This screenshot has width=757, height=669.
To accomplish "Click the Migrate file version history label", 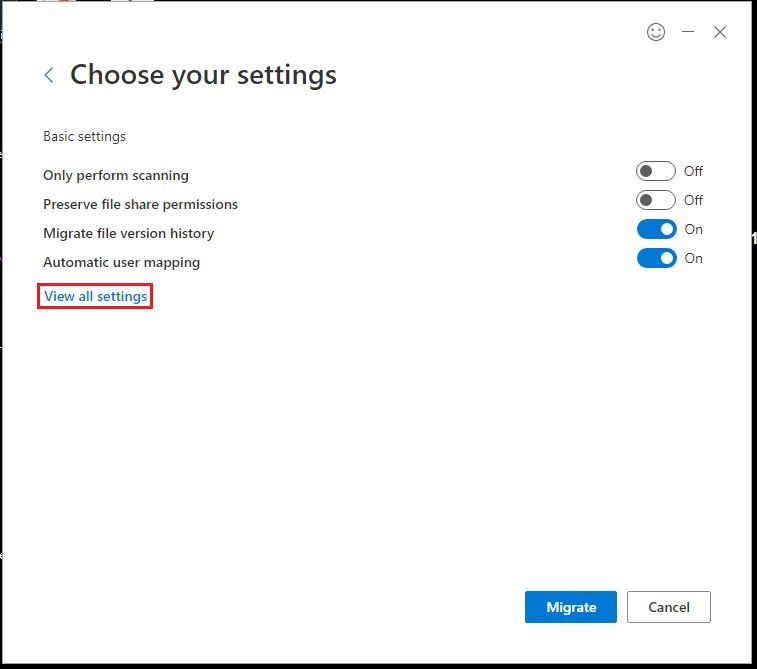I will coord(128,233).
